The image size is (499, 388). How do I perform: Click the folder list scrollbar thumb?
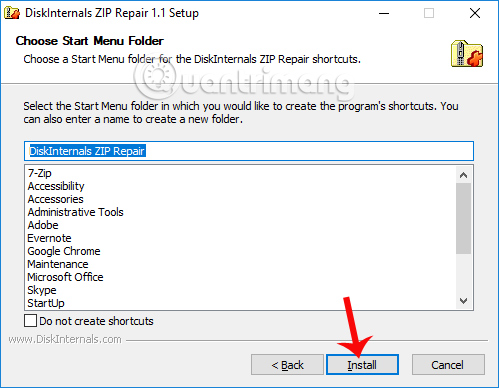click(463, 218)
